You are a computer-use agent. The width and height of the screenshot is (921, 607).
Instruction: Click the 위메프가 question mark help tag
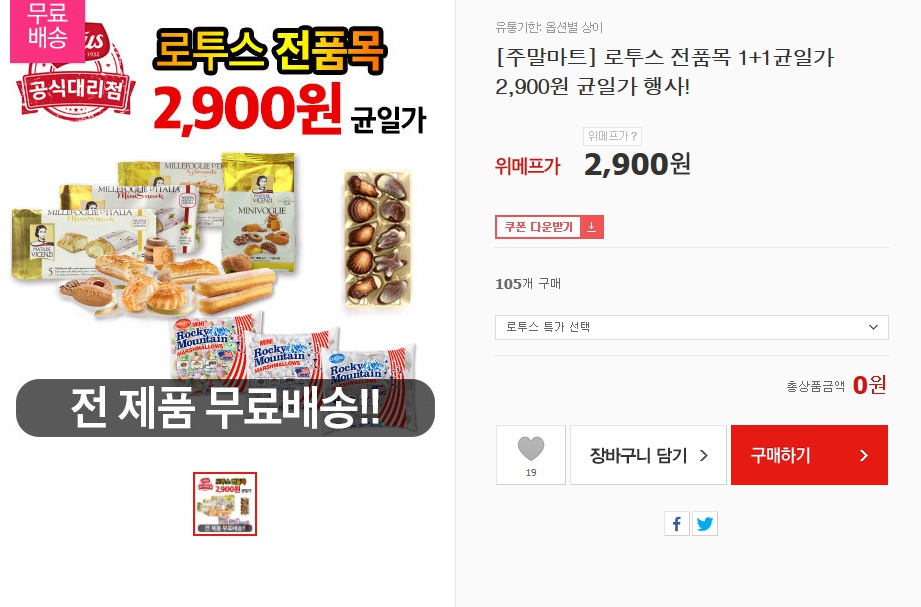[x=612, y=136]
